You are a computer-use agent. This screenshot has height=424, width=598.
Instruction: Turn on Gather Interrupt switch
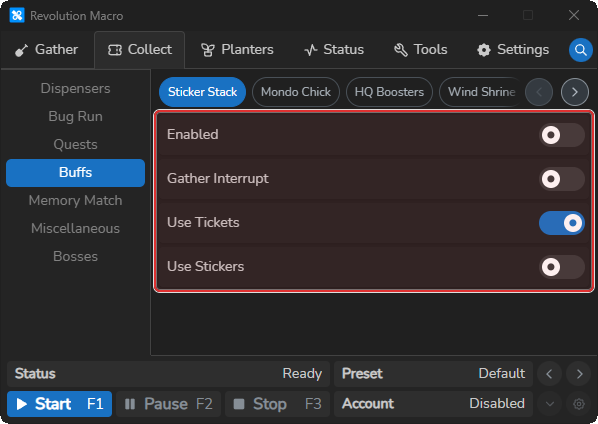coord(561,179)
